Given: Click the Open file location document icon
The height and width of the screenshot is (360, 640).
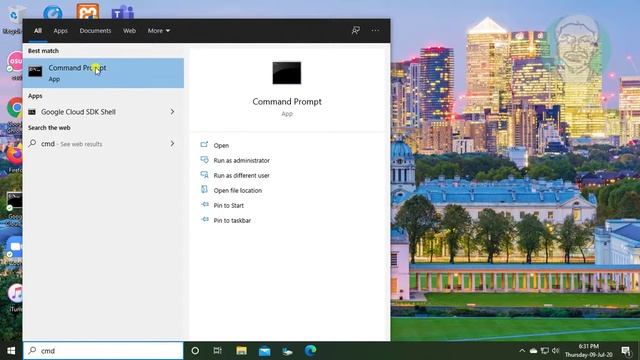Looking at the screenshot, I should [x=204, y=190].
